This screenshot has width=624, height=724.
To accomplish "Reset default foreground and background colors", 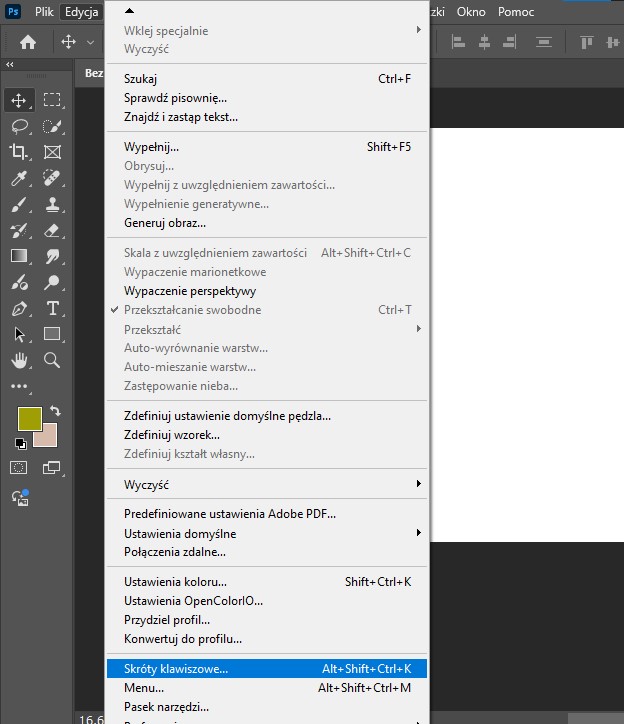I will click(20, 444).
